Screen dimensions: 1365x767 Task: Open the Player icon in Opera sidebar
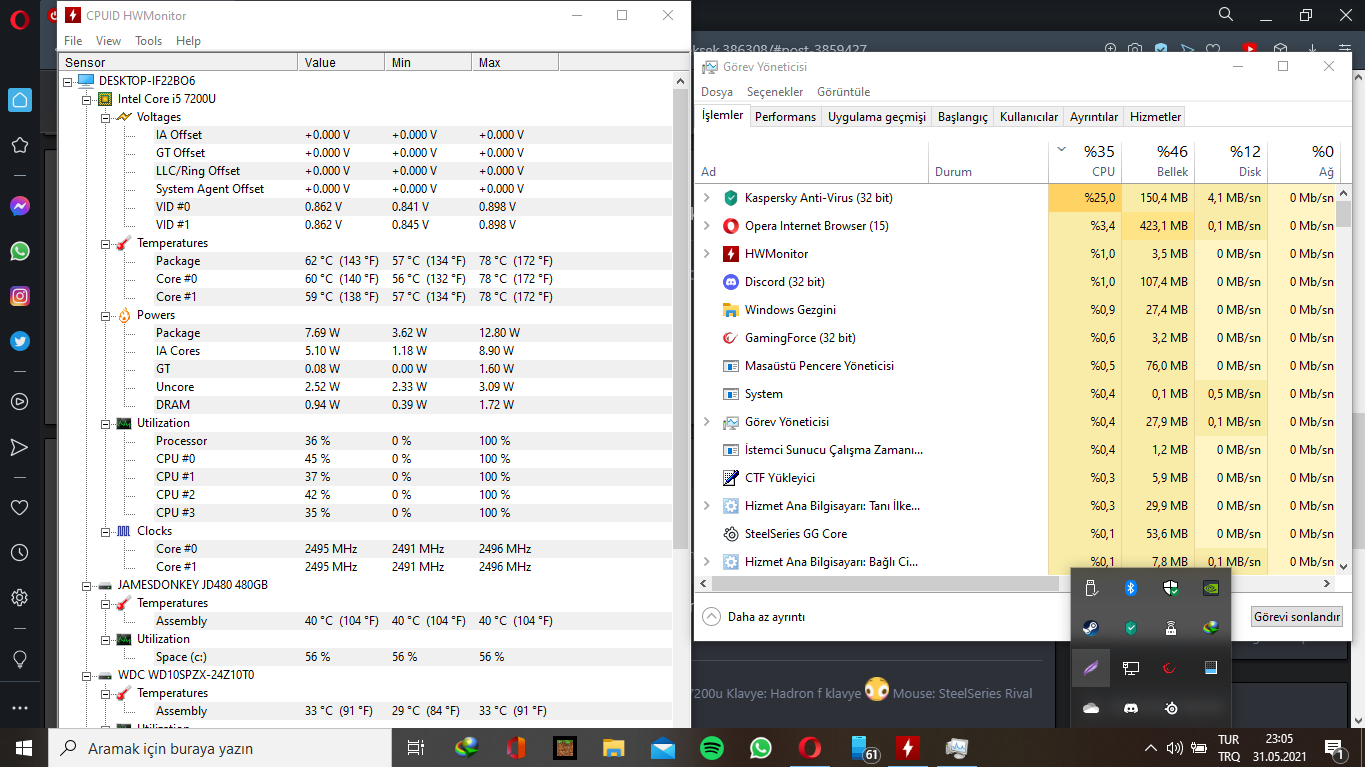click(x=19, y=401)
